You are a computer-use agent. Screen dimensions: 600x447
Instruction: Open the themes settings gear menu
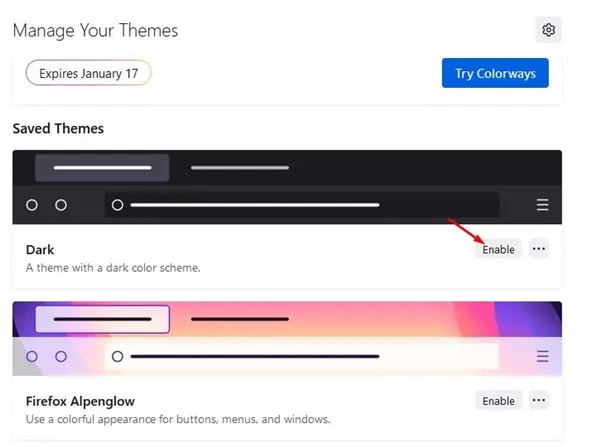548,30
